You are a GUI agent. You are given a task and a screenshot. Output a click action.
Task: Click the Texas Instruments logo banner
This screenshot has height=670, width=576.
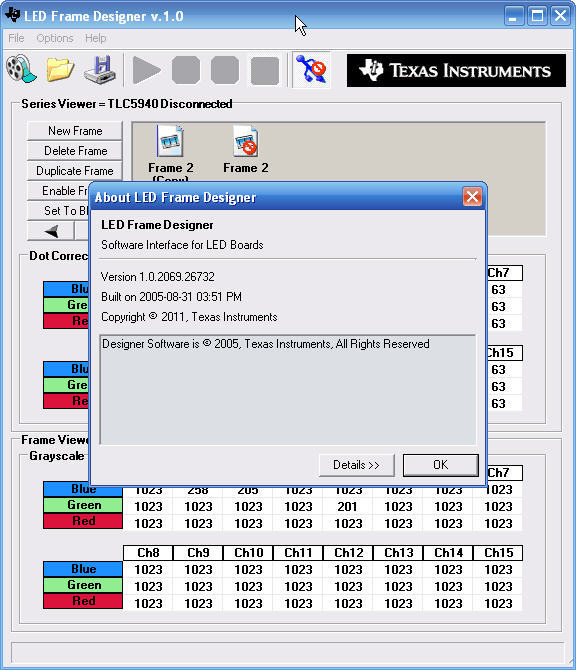(x=456, y=71)
